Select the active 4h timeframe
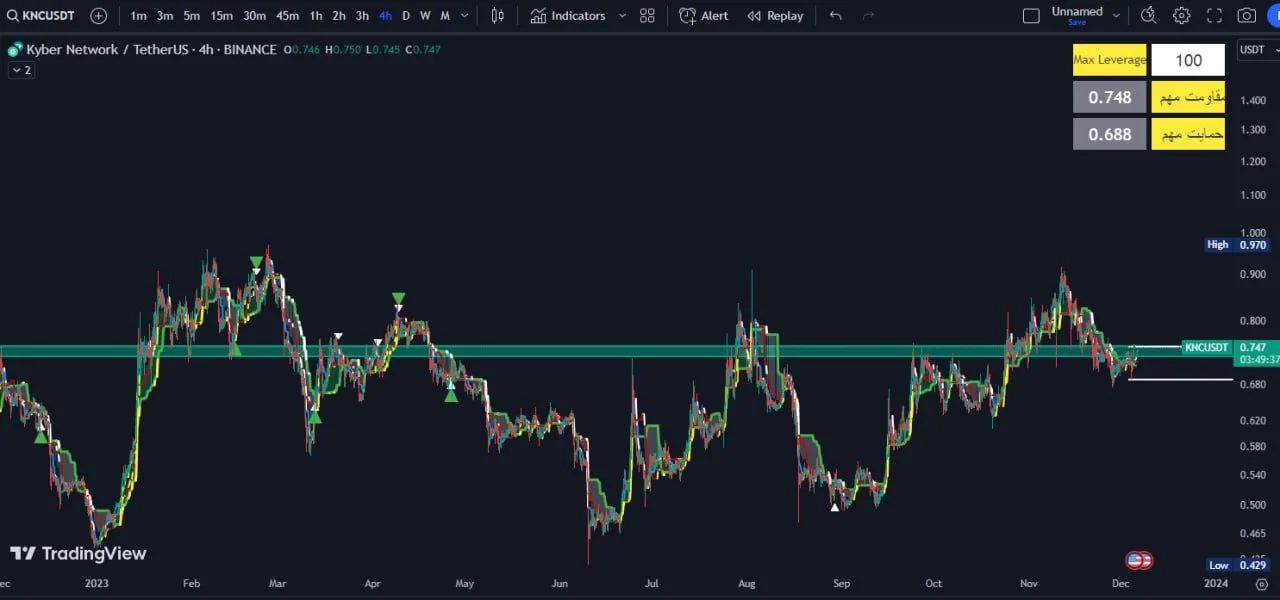The width and height of the screenshot is (1280, 600). (x=385, y=16)
